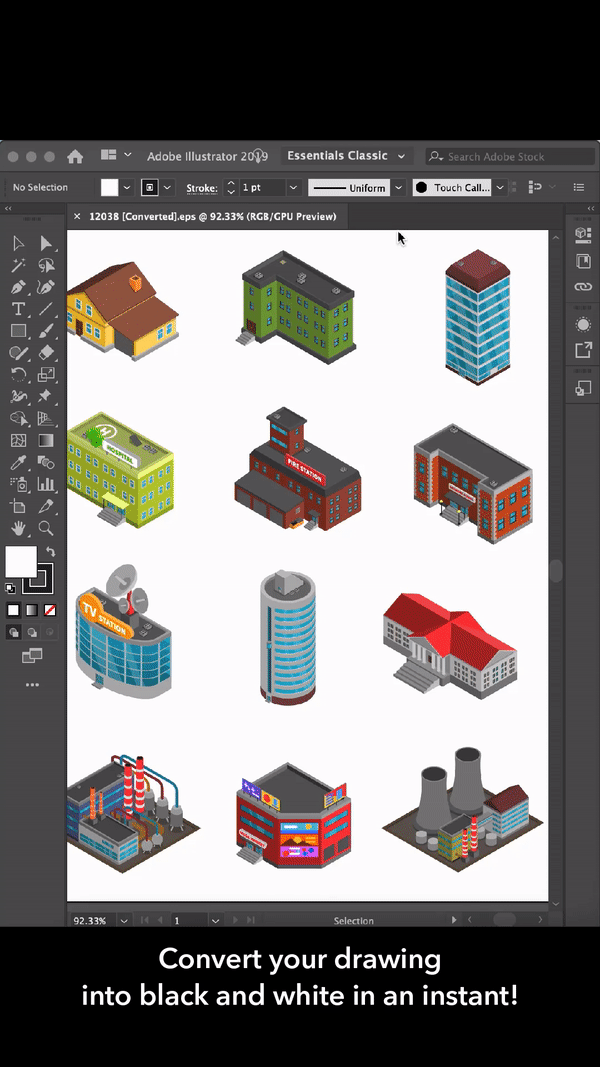Select the Paintbrush tool
Image resolution: width=600 pixels, height=1067 pixels.
pyautogui.click(x=46, y=331)
